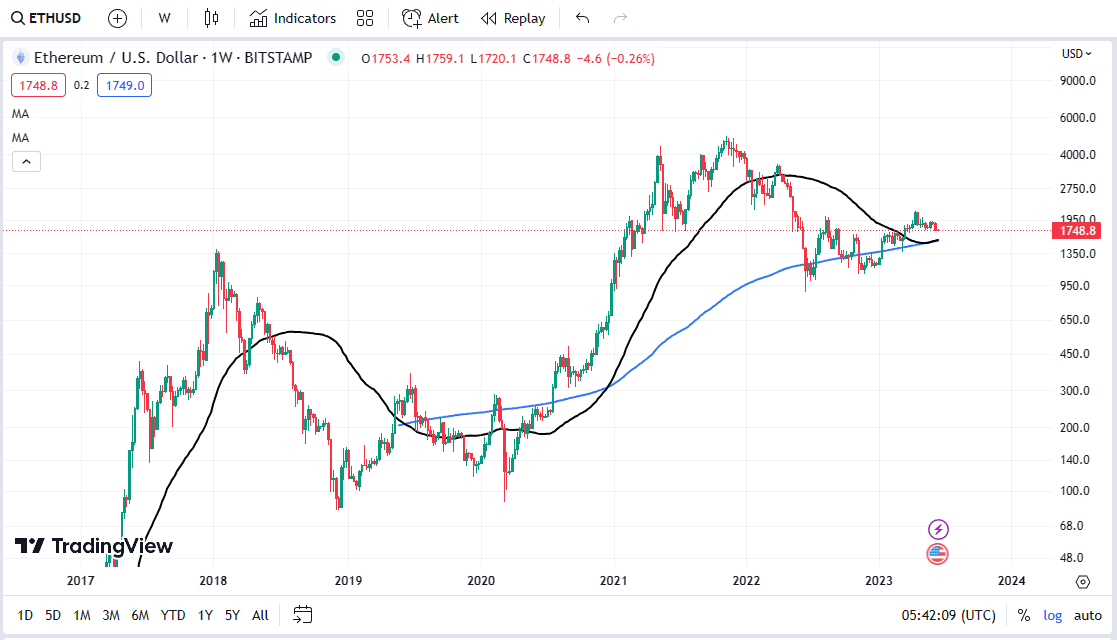The image size is (1117, 640).
Task: Open US flag economic event marker
Action: click(937, 554)
